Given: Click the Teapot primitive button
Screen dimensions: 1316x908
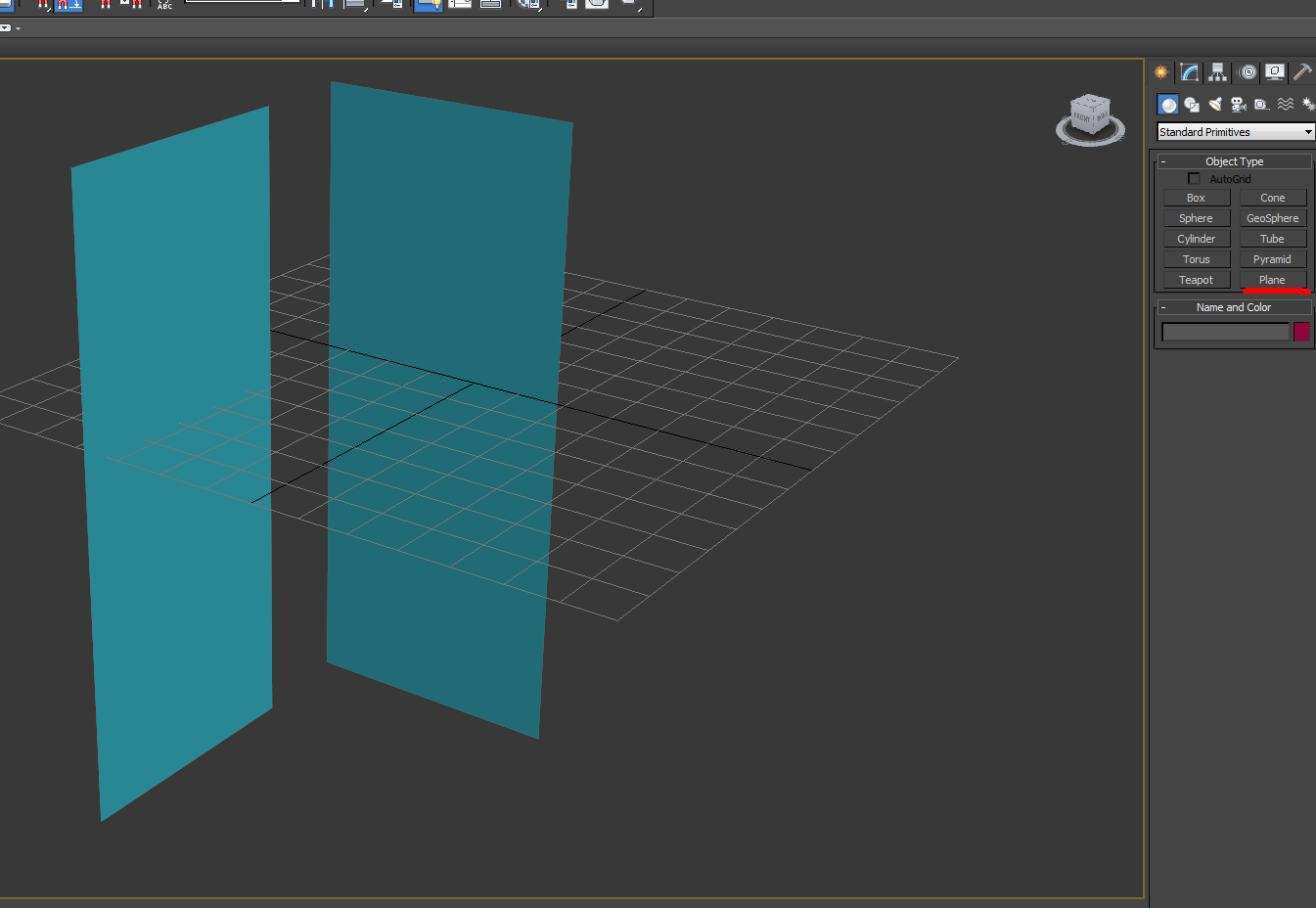Looking at the screenshot, I should (x=1196, y=280).
